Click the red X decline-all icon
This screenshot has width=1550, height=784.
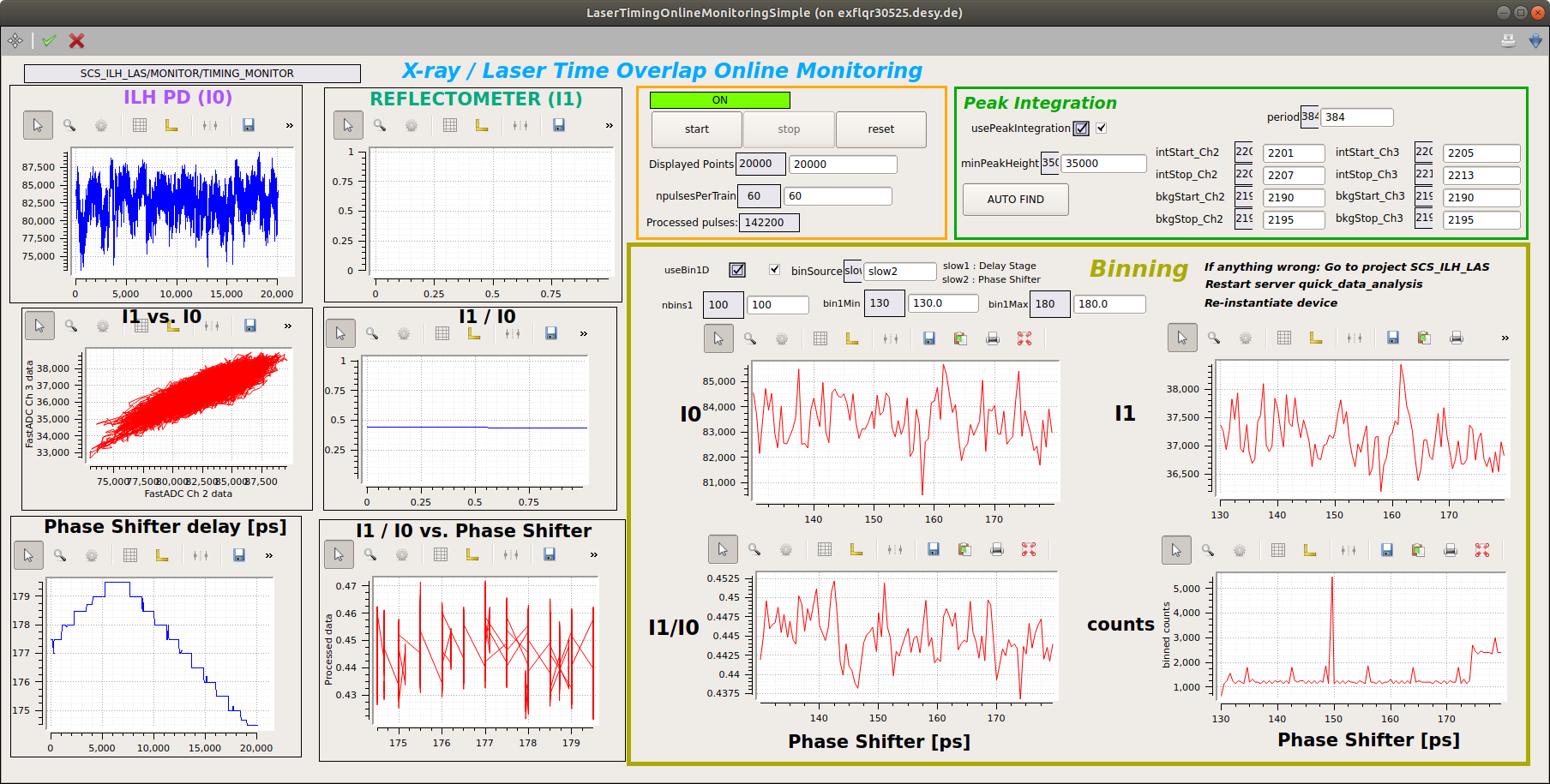click(76, 40)
